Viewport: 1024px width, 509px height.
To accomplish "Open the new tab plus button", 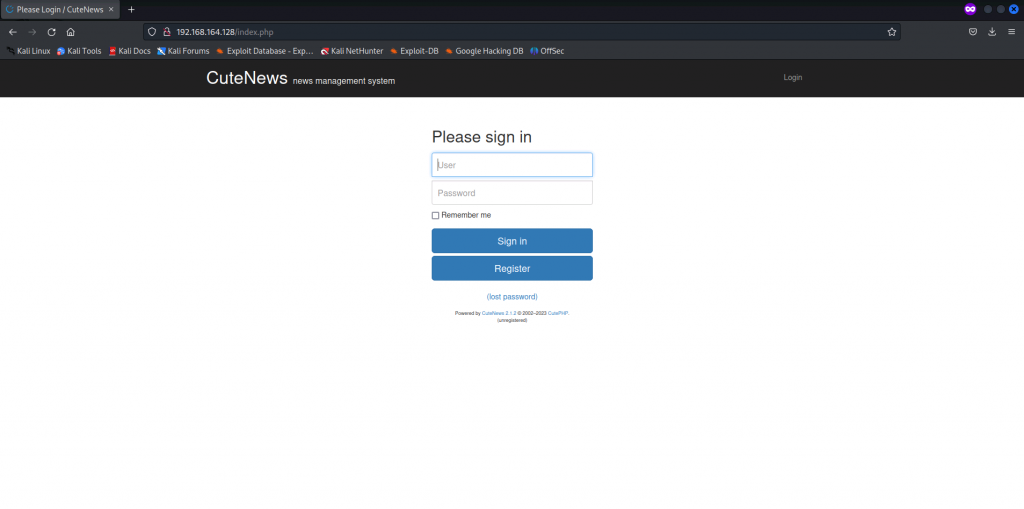I will pyautogui.click(x=131, y=9).
